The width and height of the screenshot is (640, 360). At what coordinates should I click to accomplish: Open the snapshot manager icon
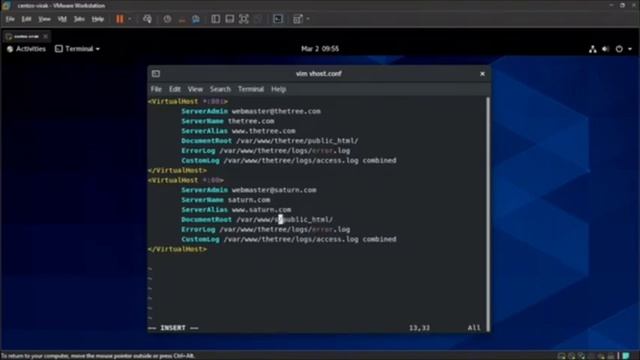[x=196, y=19]
